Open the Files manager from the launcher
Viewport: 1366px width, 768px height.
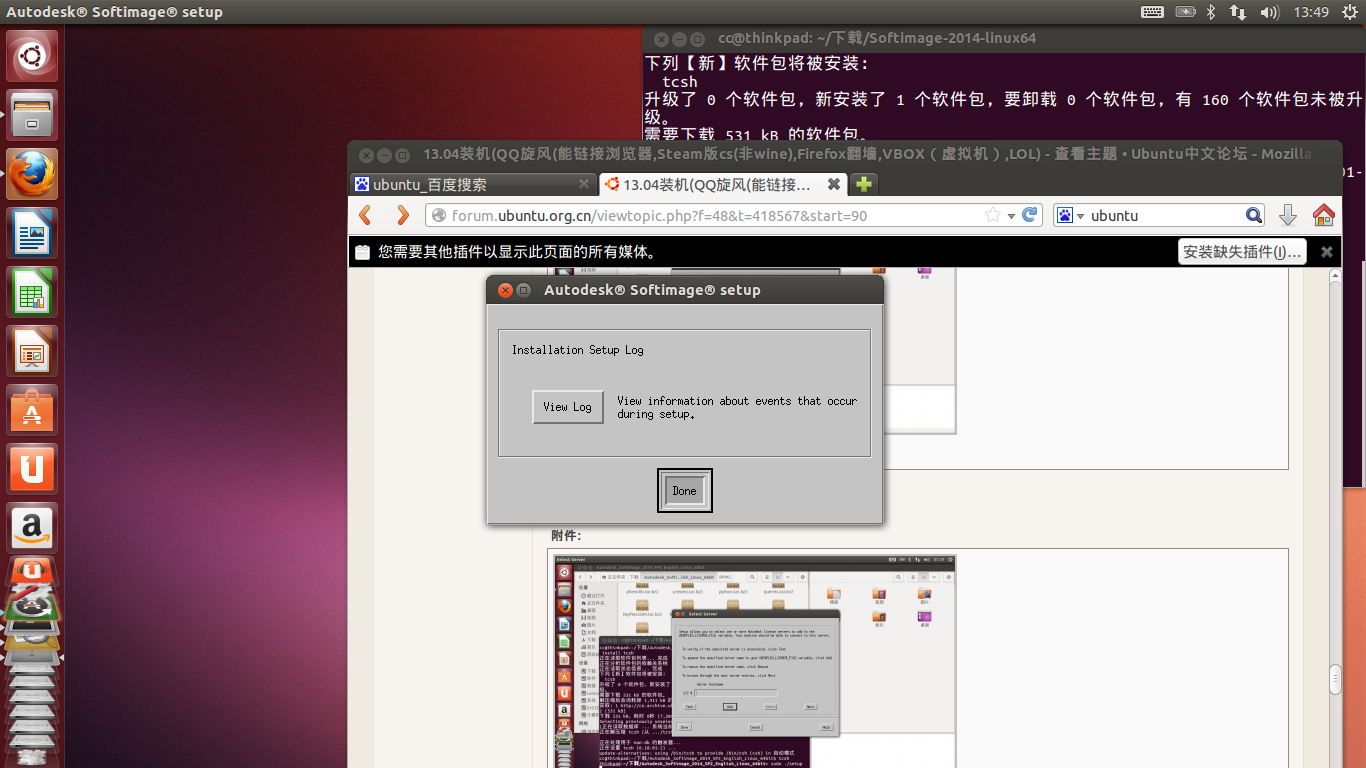point(33,115)
